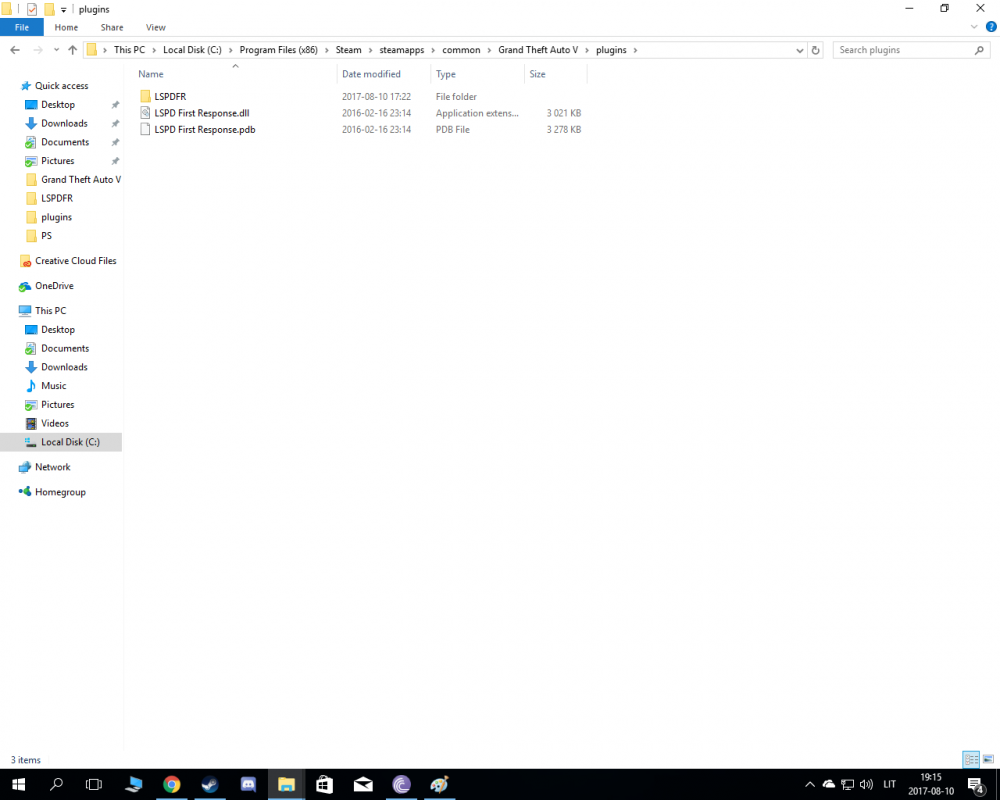The height and width of the screenshot is (800, 1000).
Task: Open Homegroup in navigation pane
Action: coord(60,492)
